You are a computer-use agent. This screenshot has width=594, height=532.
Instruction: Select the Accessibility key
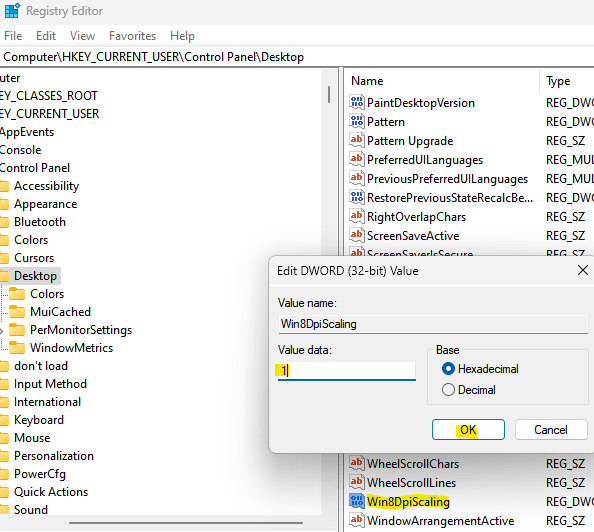(47, 186)
